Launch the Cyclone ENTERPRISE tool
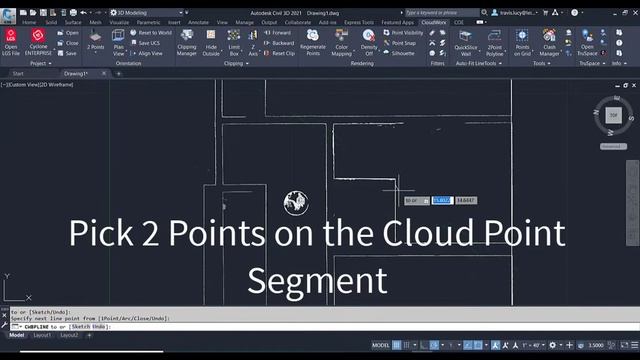 (38, 42)
